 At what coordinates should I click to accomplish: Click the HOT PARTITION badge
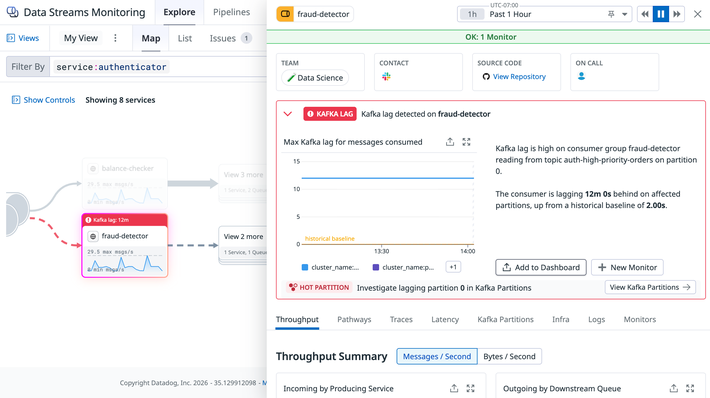[319, 288]
